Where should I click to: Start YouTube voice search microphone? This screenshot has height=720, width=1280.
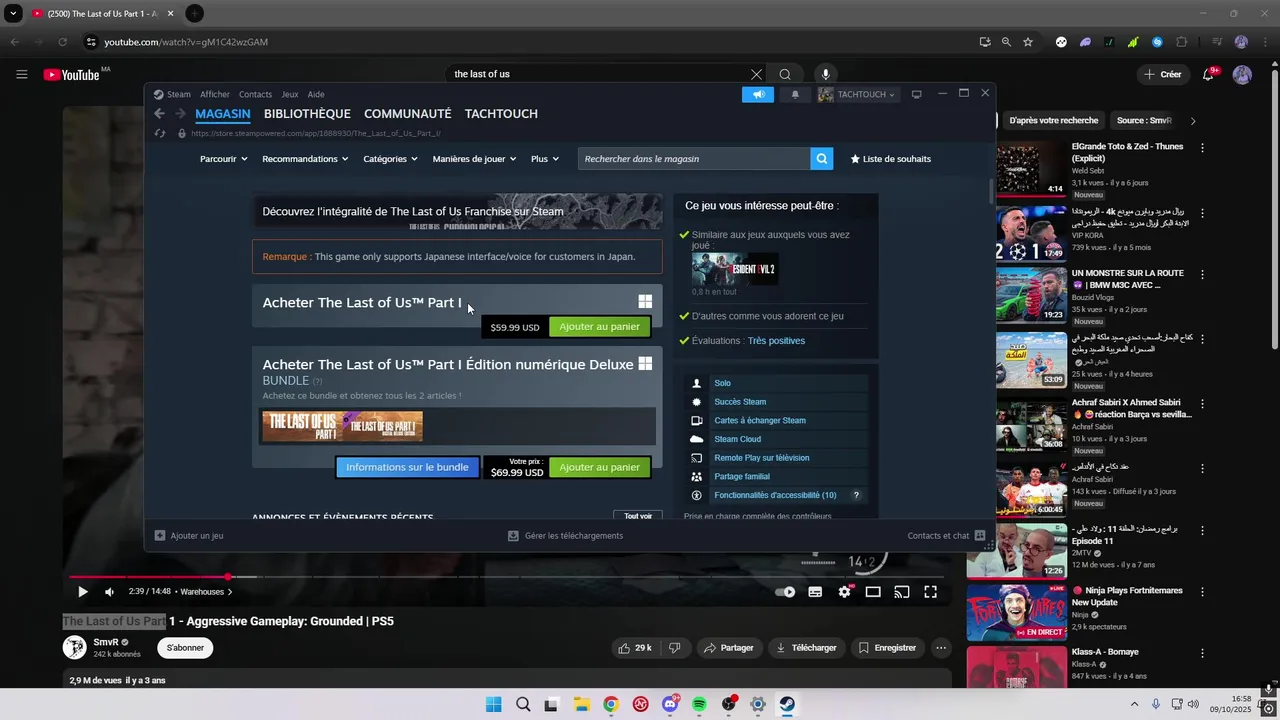(825, 74)
